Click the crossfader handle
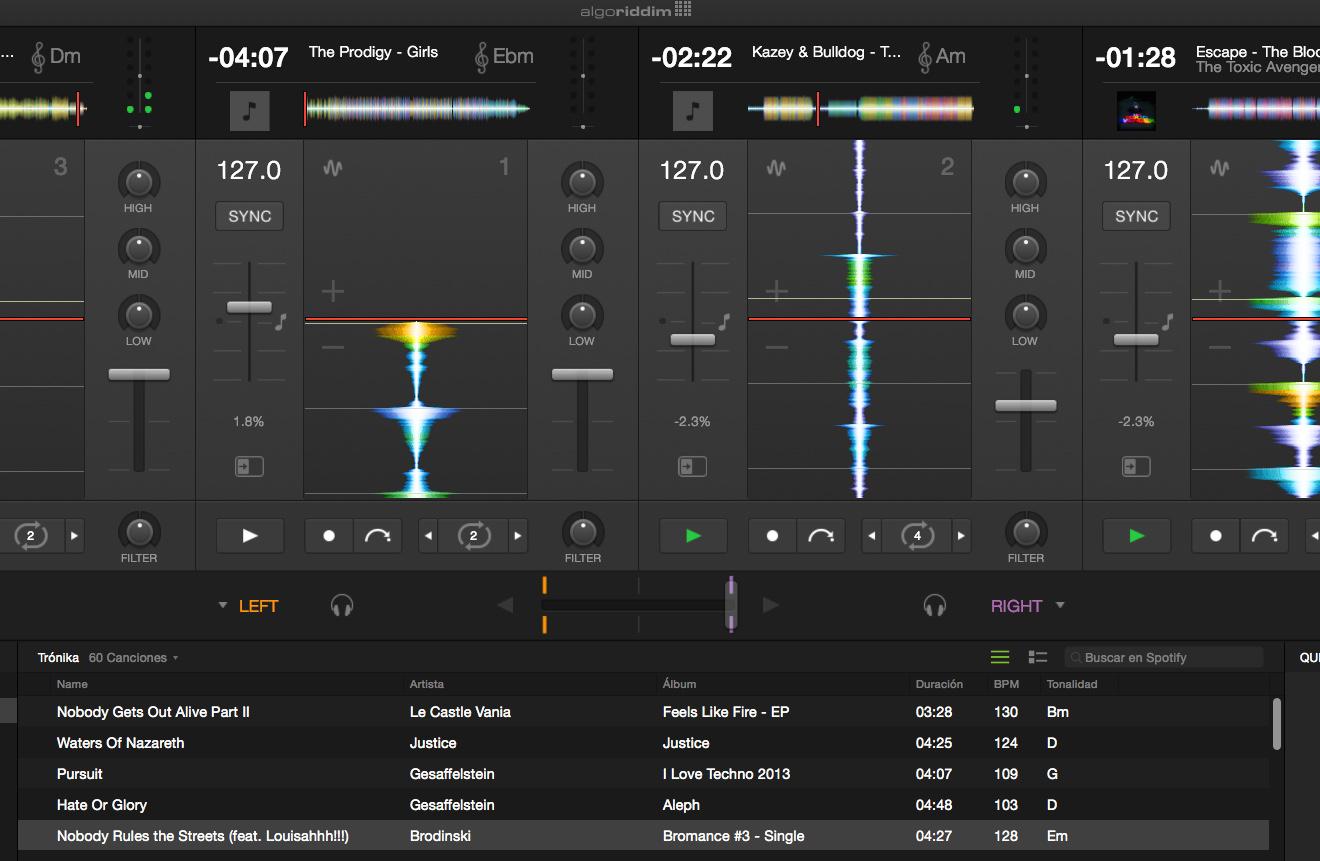1320x861 pixels. (x=732, y=605)
